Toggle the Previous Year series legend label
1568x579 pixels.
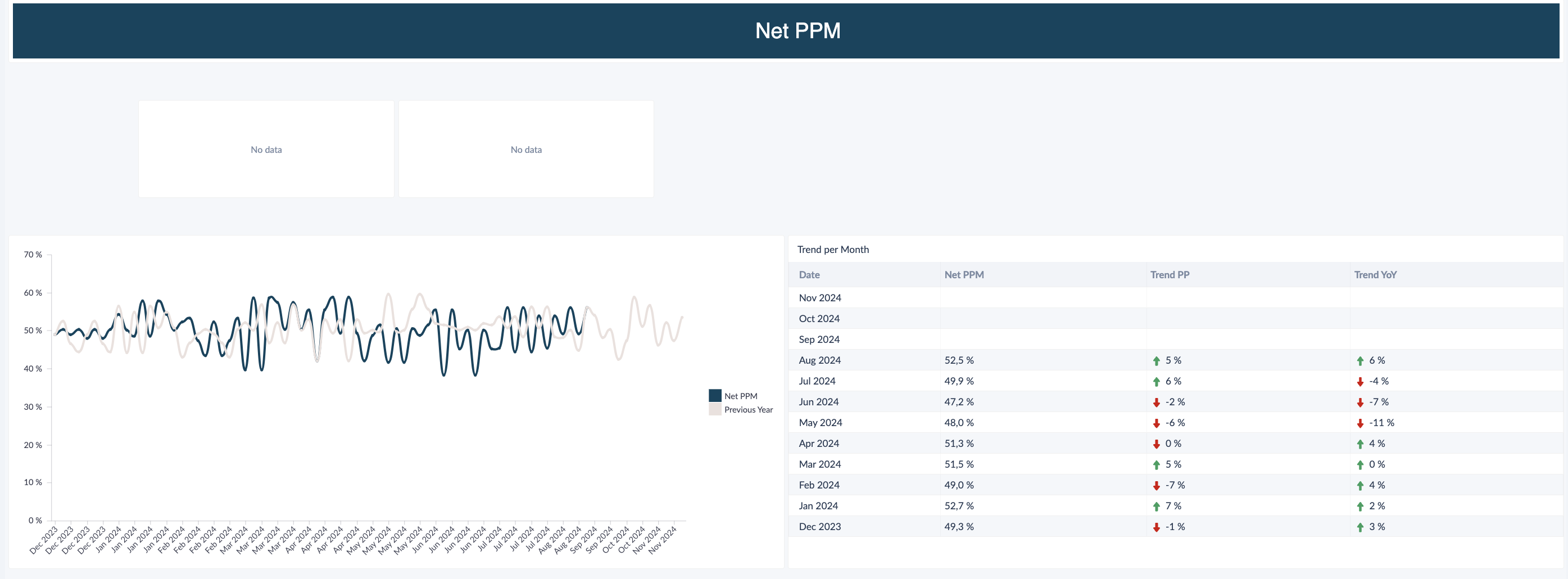[x=748, y=410]
